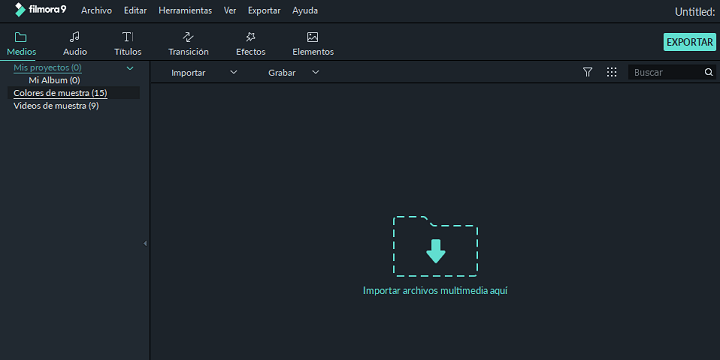
Task: Open the Archivo menu
Action: (96, 11)
